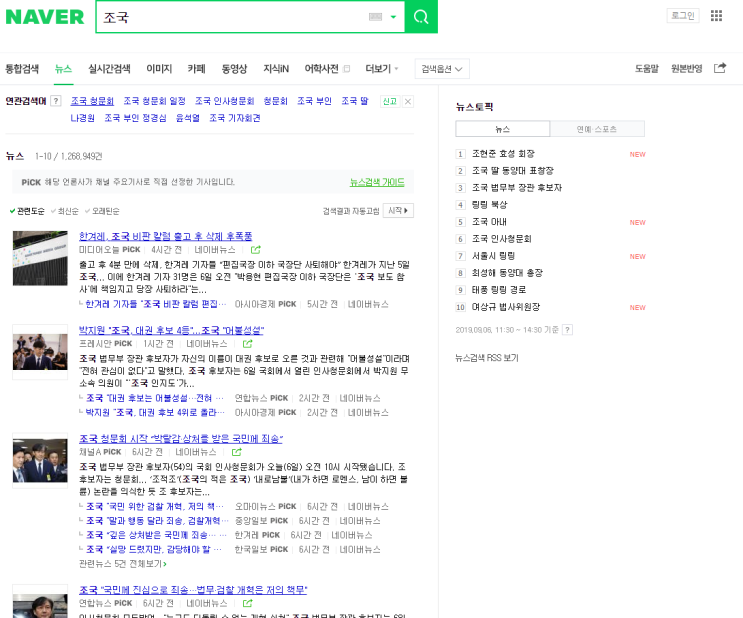Close the related searches box with X
Screen dimensions: 743x618
(x=408, y=101)
